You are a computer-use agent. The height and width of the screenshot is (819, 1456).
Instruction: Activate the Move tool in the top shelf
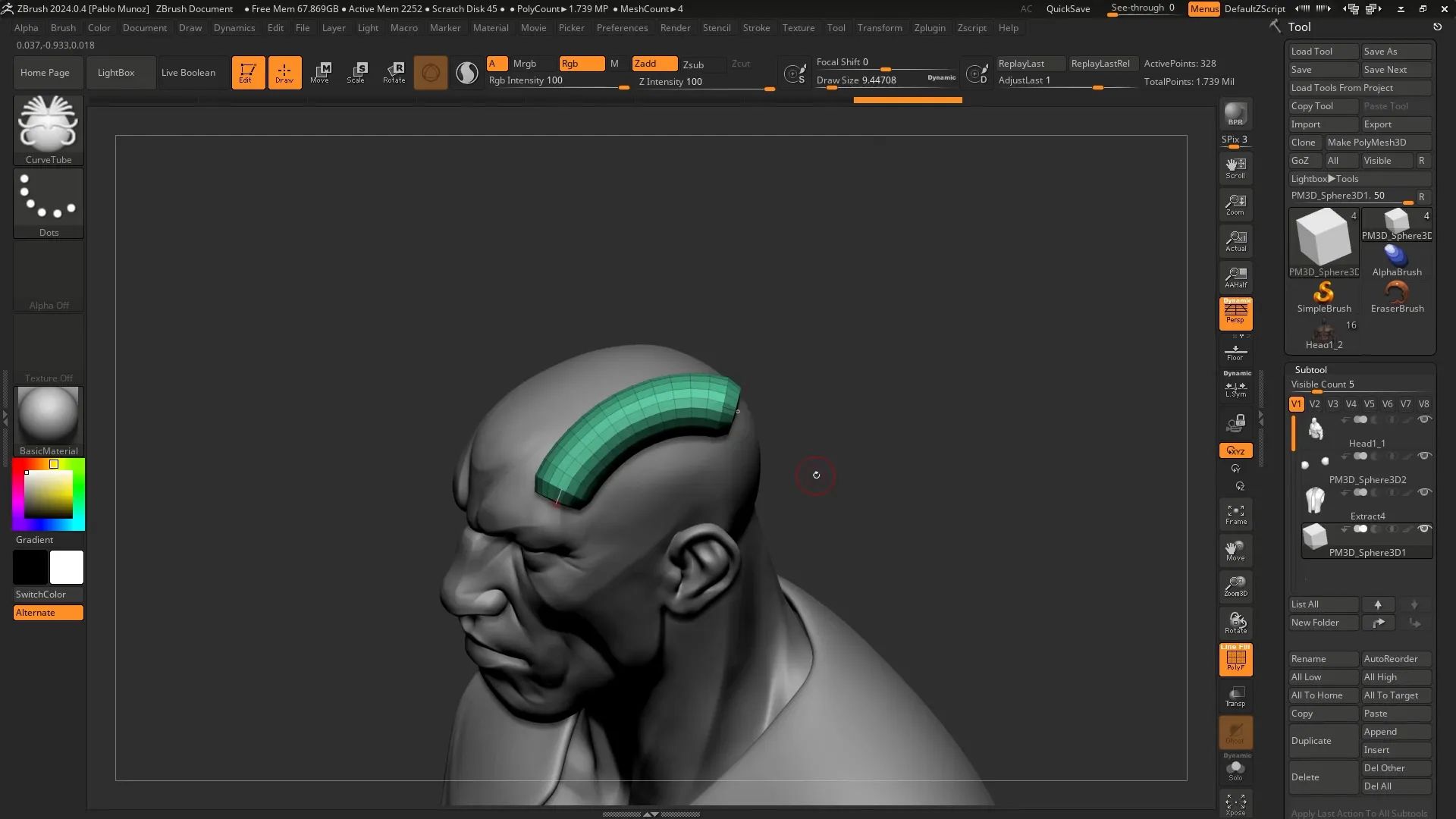(x=321, y=72)
